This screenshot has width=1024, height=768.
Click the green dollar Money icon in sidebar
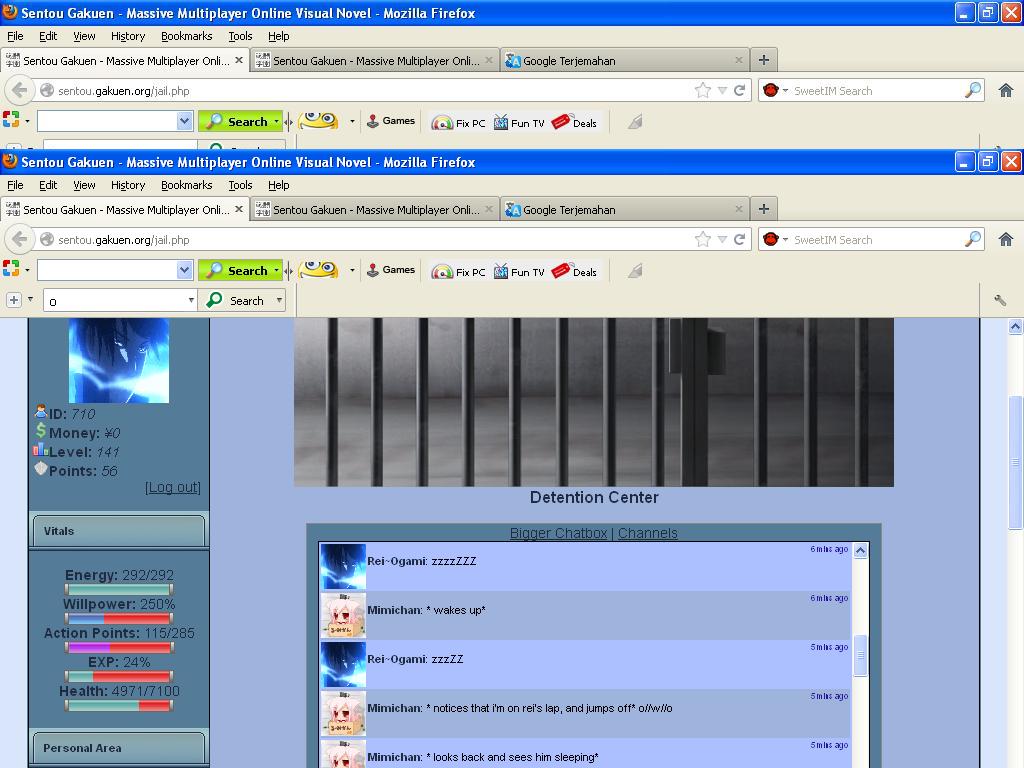tap(40, 430)
